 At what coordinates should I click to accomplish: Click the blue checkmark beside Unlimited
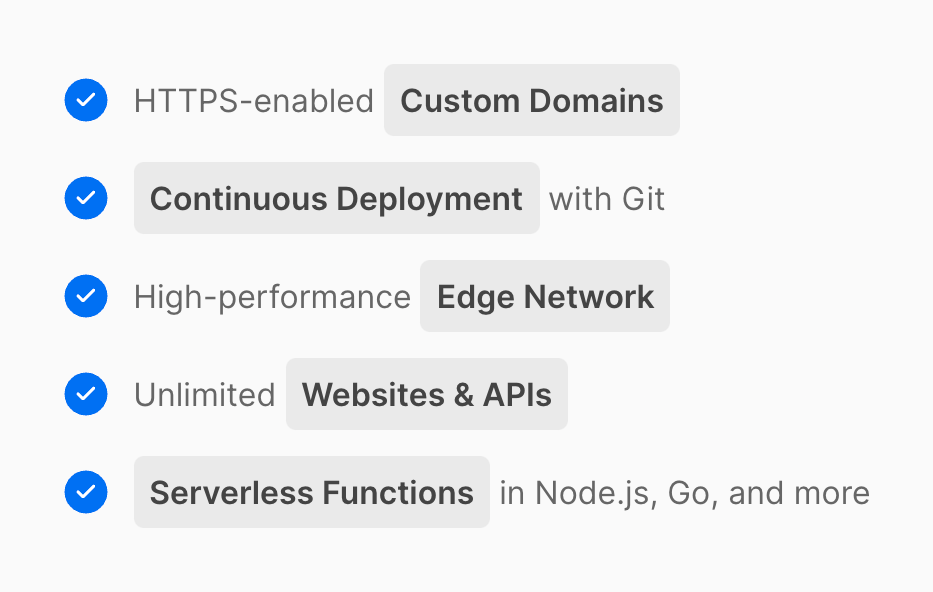[x=86, y=394]
